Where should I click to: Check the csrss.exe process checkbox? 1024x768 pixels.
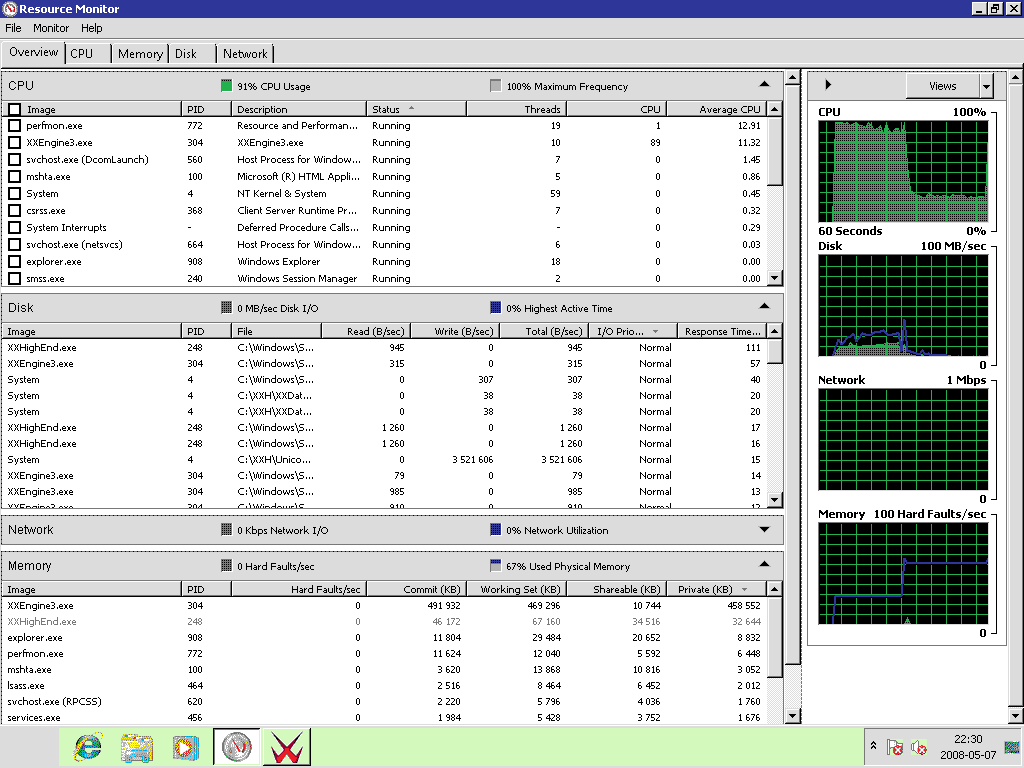[x=14, y=210]
